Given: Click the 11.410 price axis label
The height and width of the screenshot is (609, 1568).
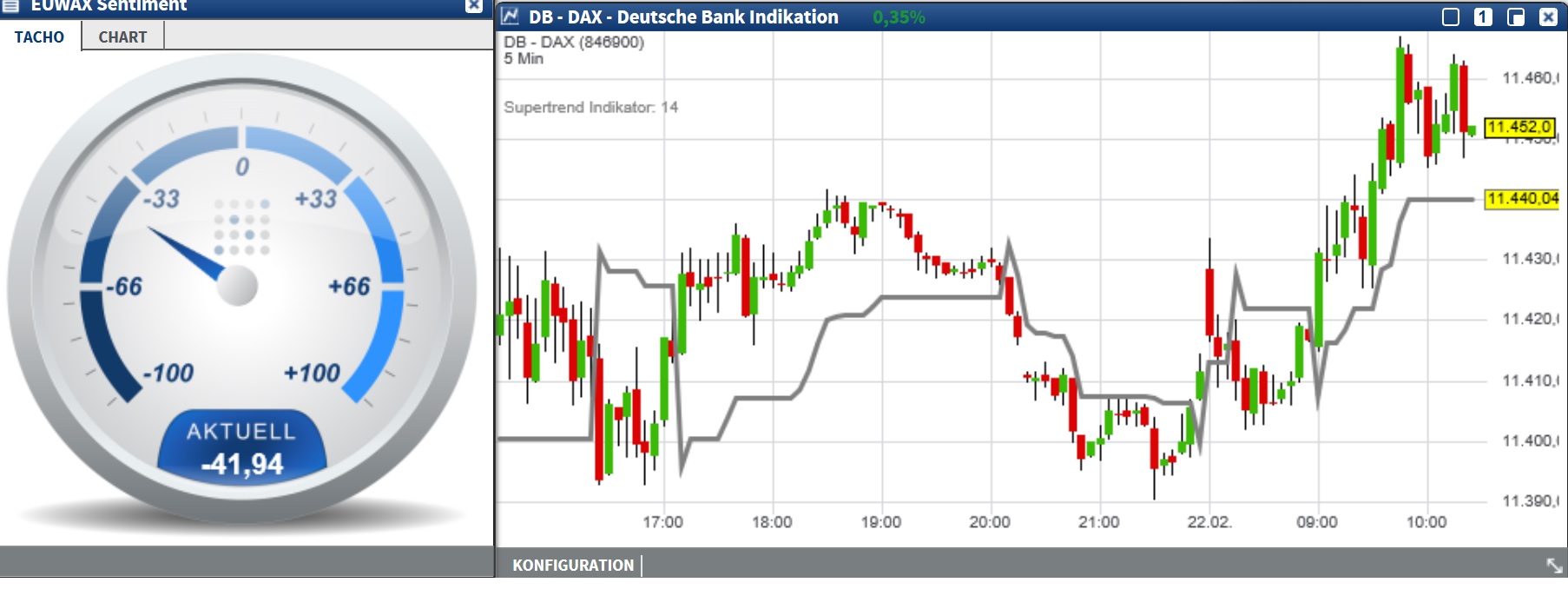Looking at the screenshot, I should pos(1531,381).
